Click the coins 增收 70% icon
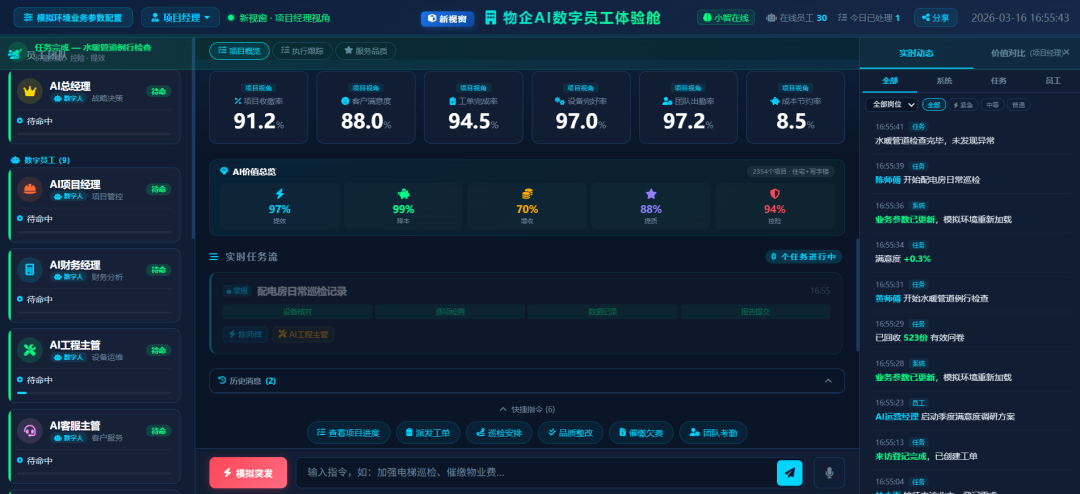This screenshot has height=494, width=1080. click(x=527, y=194)
